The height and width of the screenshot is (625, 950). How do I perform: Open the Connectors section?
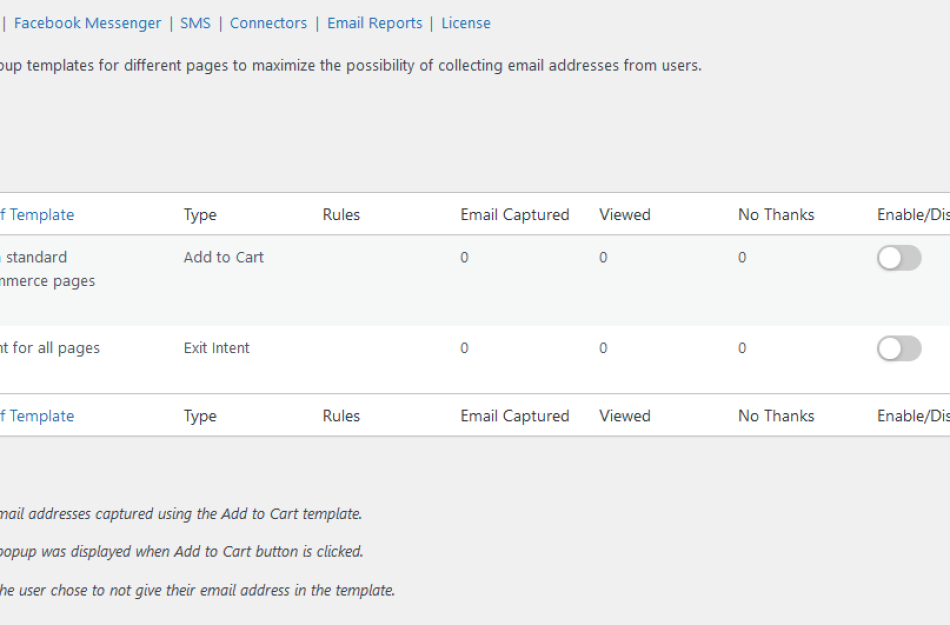[268, 22]
